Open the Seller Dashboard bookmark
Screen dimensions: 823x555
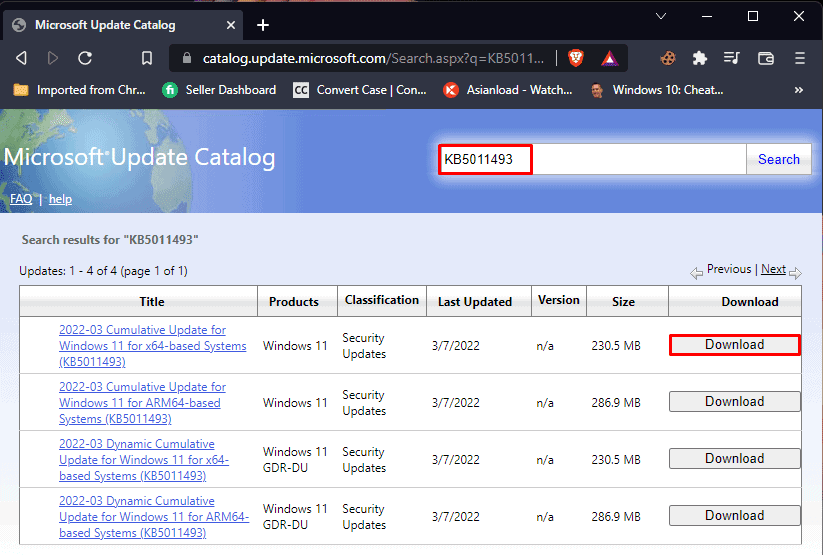(x=219, y=90)
